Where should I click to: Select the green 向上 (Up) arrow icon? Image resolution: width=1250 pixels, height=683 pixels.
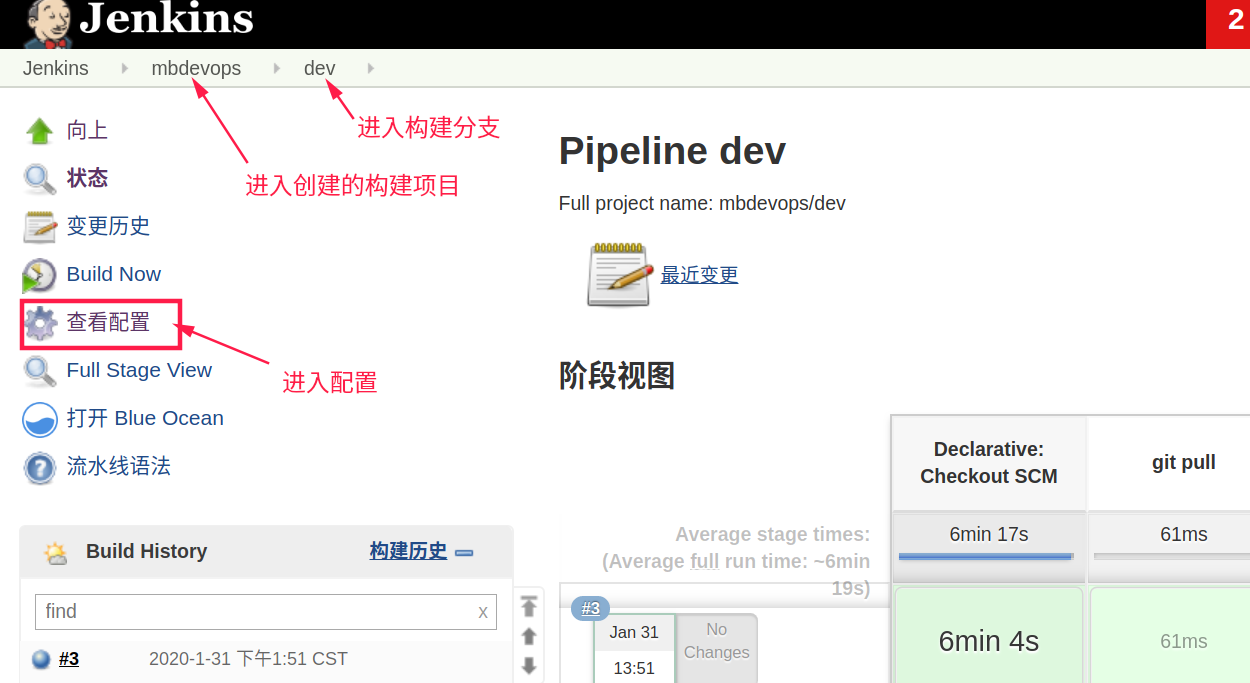coord(37,128)
